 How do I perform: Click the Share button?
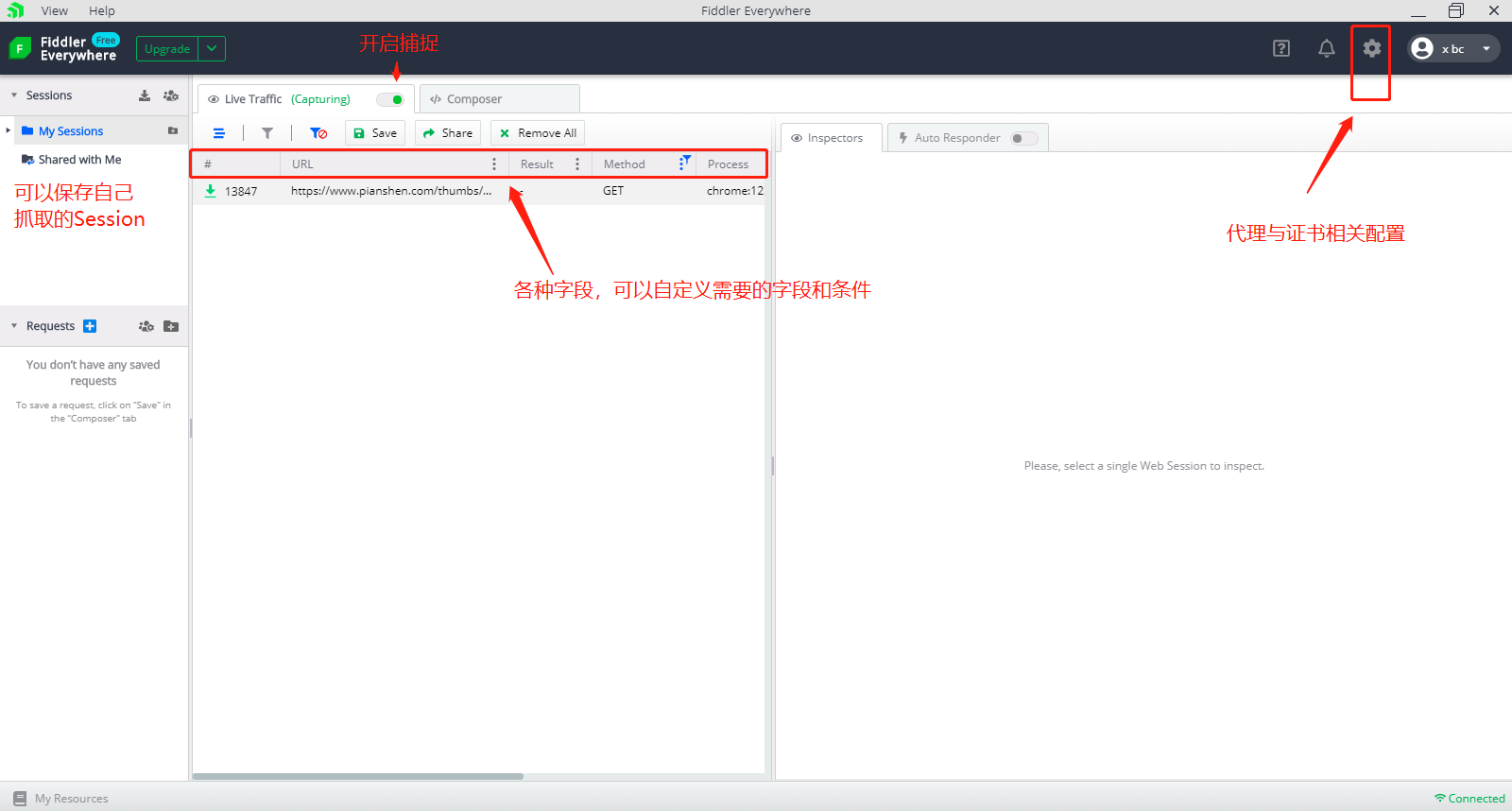click(448, 133)
